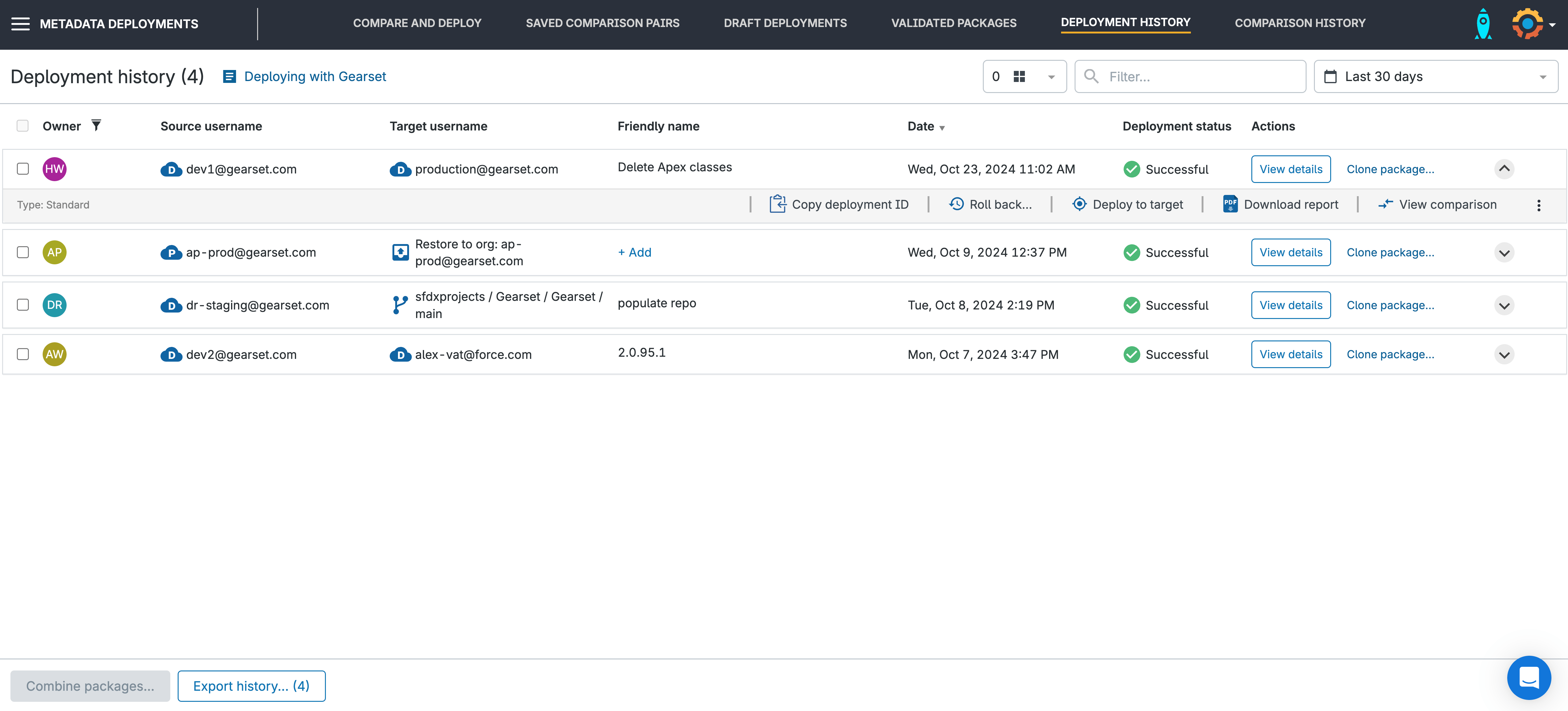
Task: Click the Copy deployment ID clipboard icon
Action: [777, 204]
